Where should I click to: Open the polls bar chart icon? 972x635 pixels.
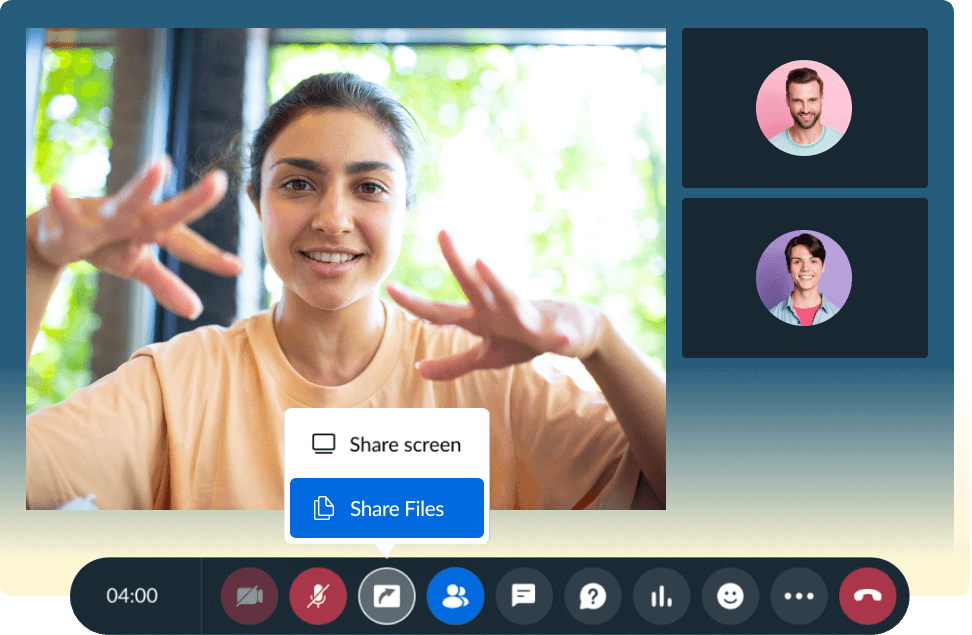(661, 596)
